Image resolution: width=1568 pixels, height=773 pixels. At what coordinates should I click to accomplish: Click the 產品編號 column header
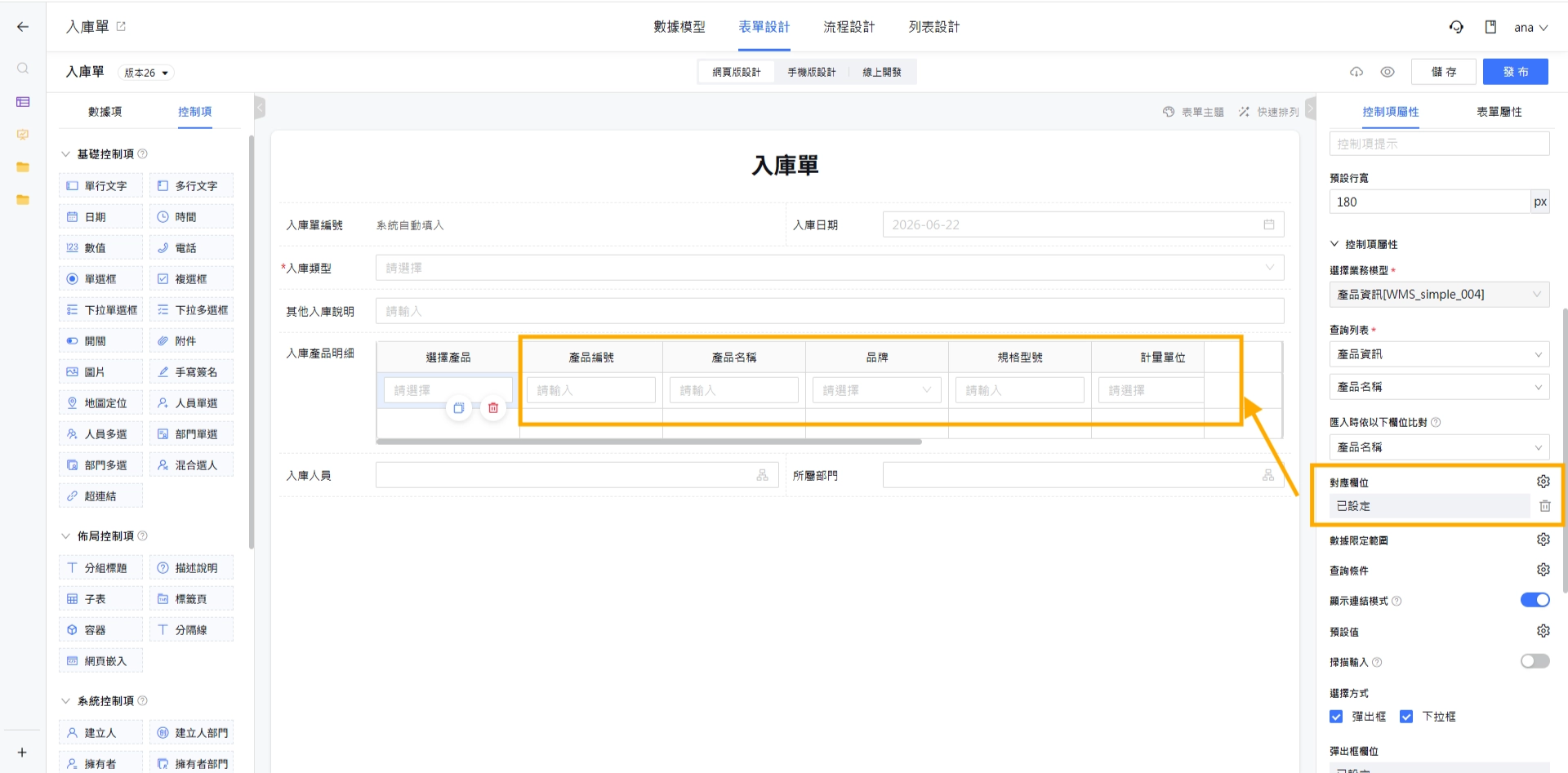[591, 358]
